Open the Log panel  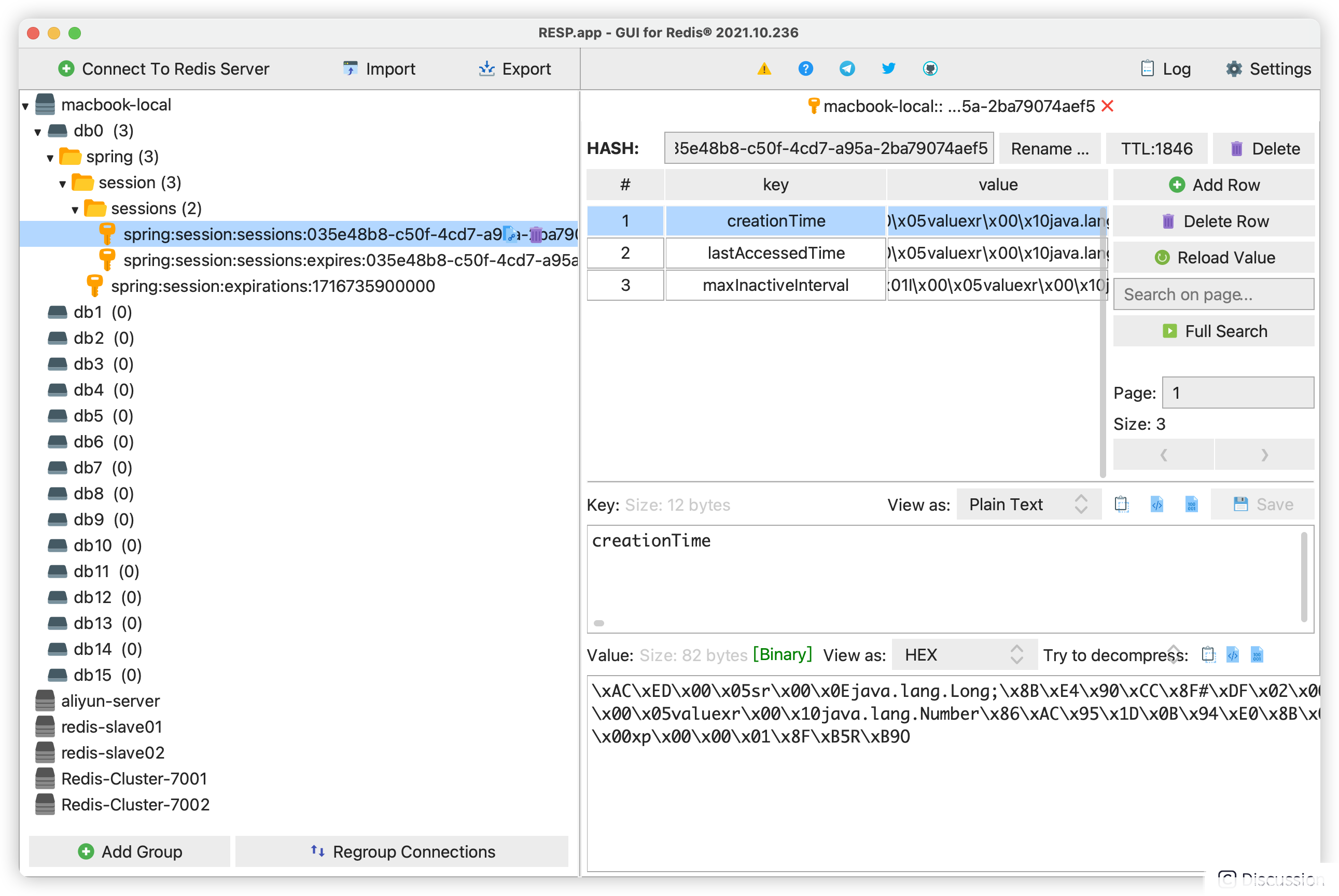[1165, 69]
